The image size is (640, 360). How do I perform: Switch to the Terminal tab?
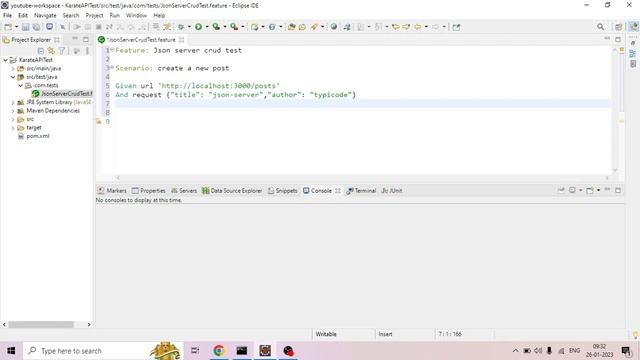tap(361, 191)
